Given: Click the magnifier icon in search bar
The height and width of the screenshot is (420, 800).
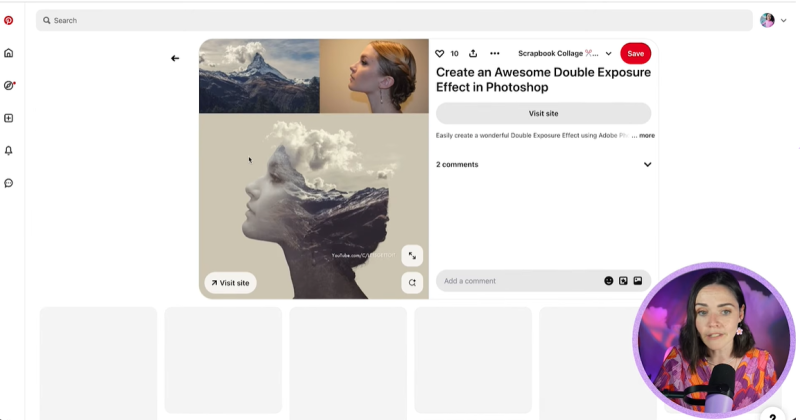Looking at the screenshot, I should click(x=46, y=20).
